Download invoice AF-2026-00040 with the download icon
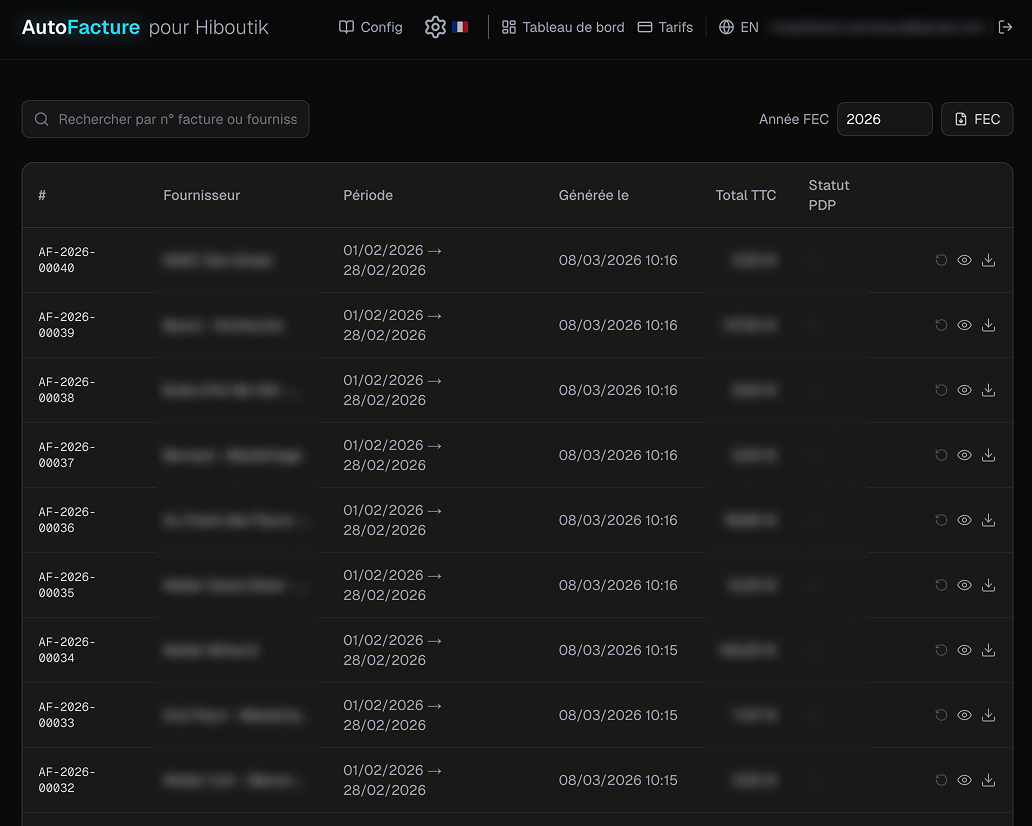This screenshot has height=826, width=1032. pyautogui.click(x=988, y=260)
